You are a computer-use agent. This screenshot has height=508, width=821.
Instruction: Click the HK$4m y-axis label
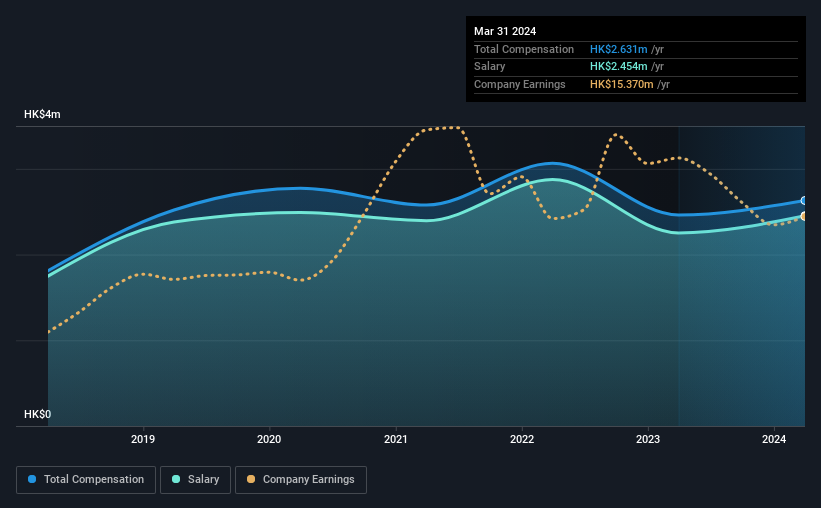point(42,114)
